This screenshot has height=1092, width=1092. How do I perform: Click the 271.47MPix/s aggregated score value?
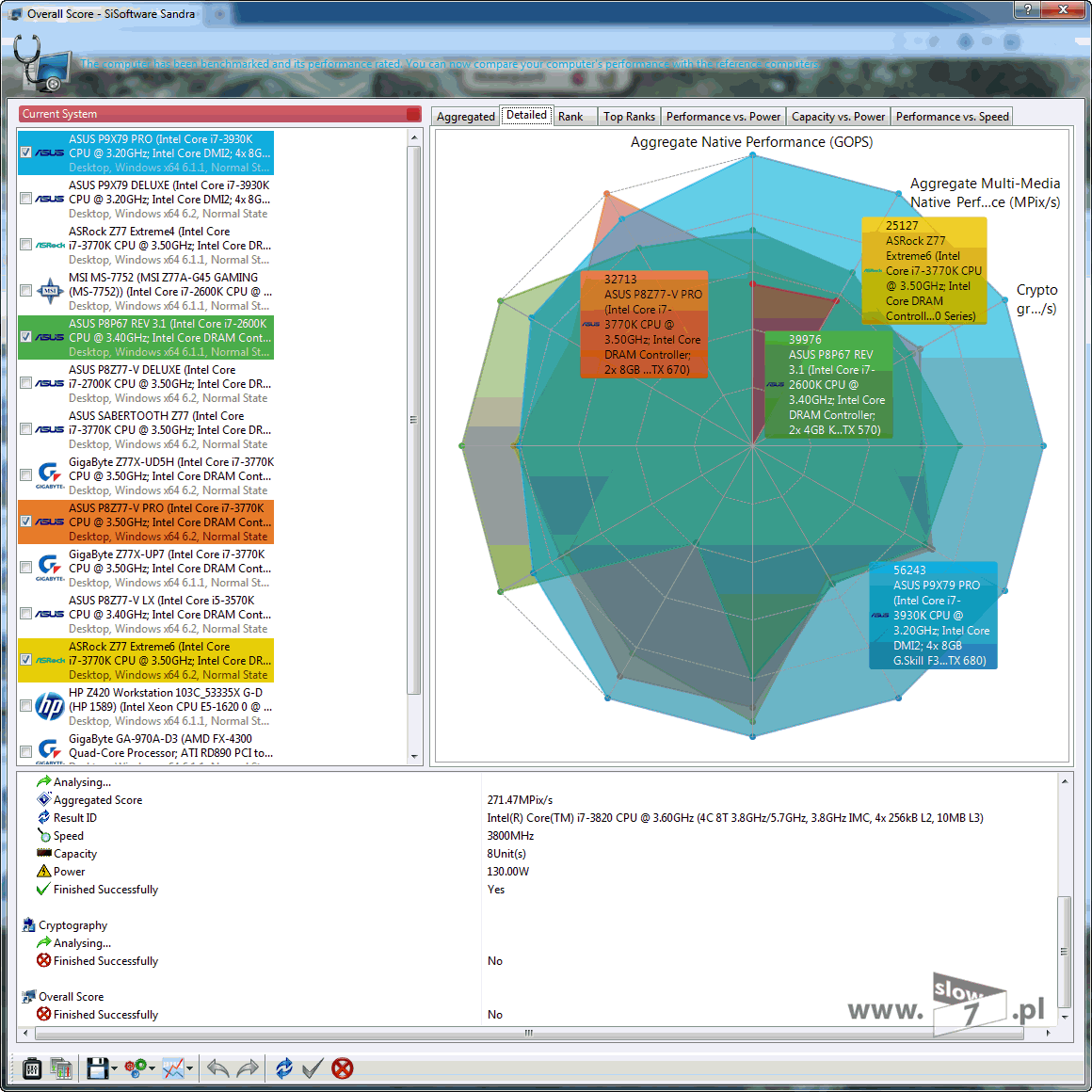pos(521,799)
